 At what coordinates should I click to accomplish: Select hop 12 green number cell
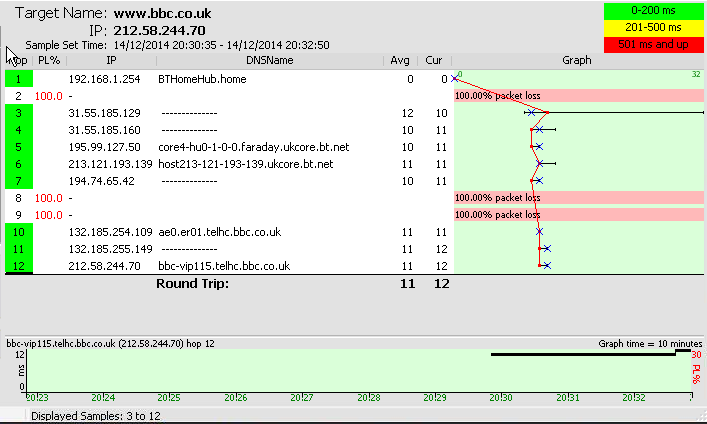tap(18, 266)
